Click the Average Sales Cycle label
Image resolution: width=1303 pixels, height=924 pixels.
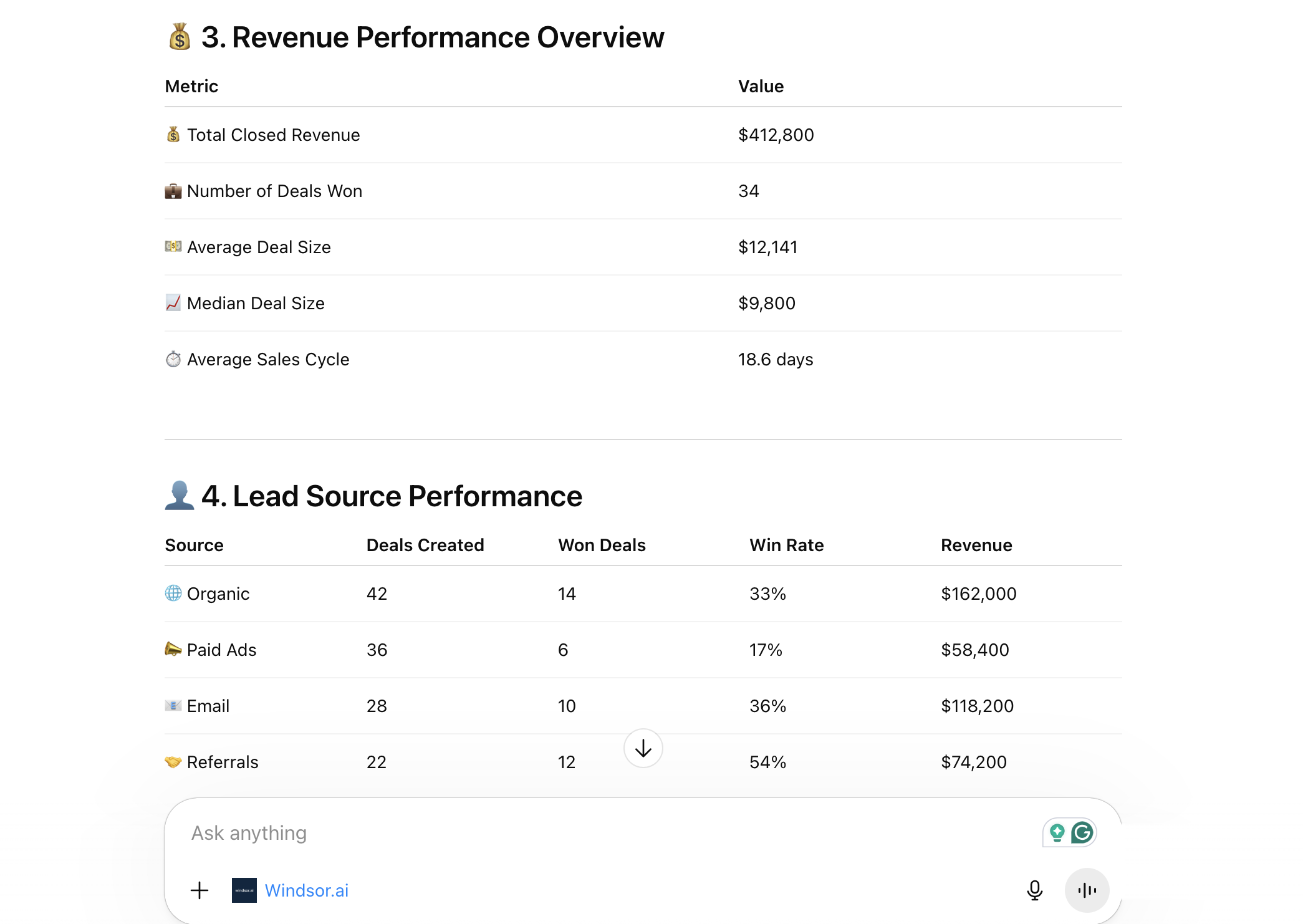click(268, 359)
